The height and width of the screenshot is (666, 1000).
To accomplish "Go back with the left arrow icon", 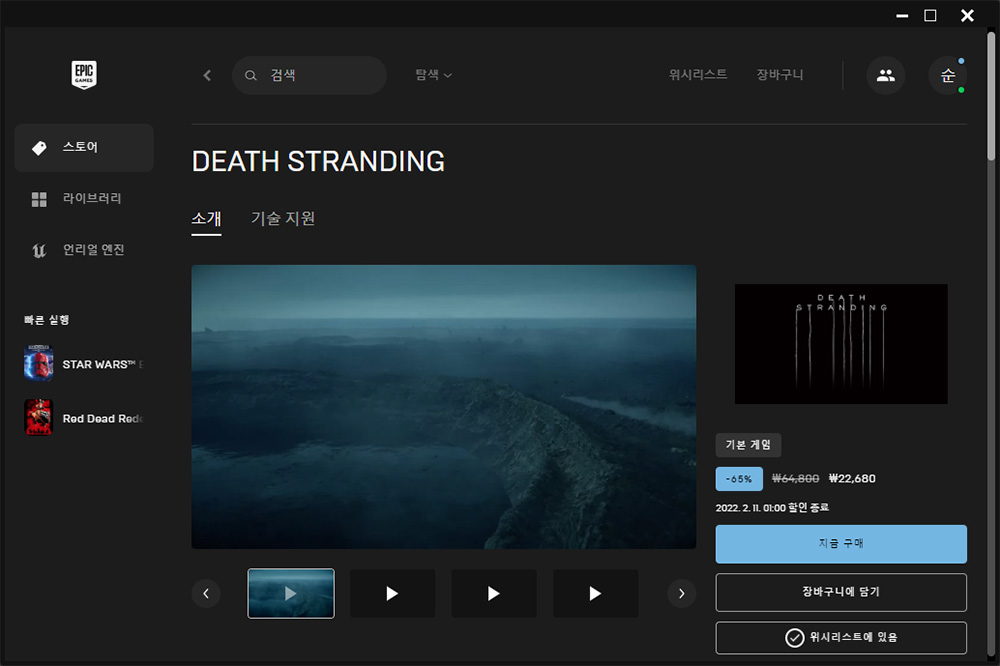I will 207,75.
